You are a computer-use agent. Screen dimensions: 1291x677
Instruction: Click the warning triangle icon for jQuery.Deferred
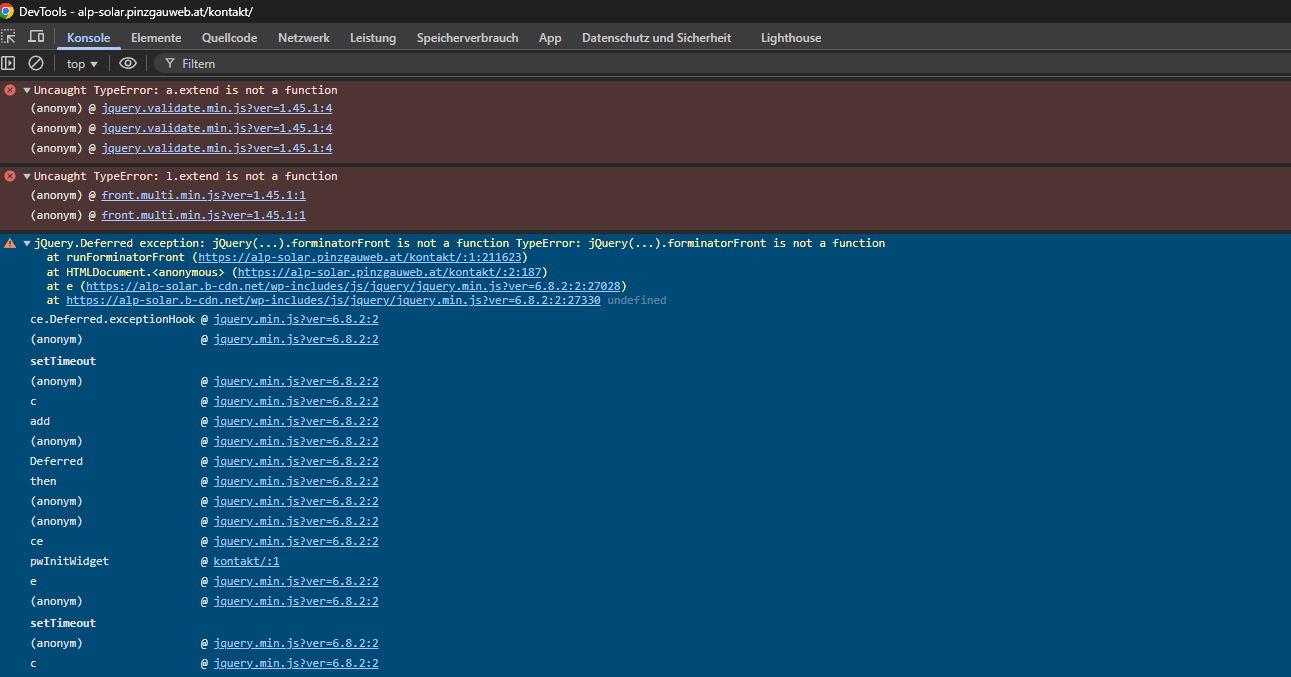click(10, 243)
